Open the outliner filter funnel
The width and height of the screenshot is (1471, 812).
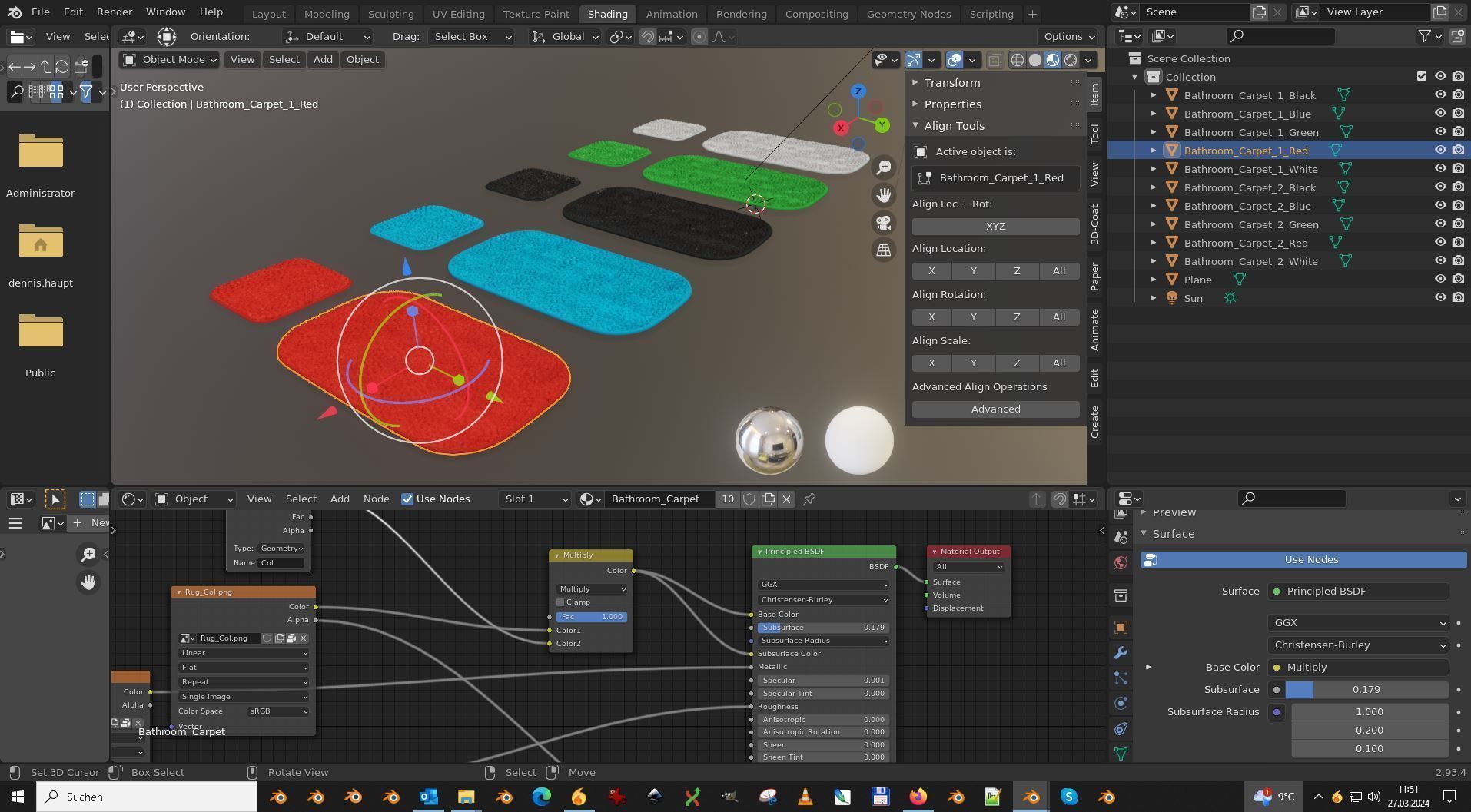(x=1426, y=36)
